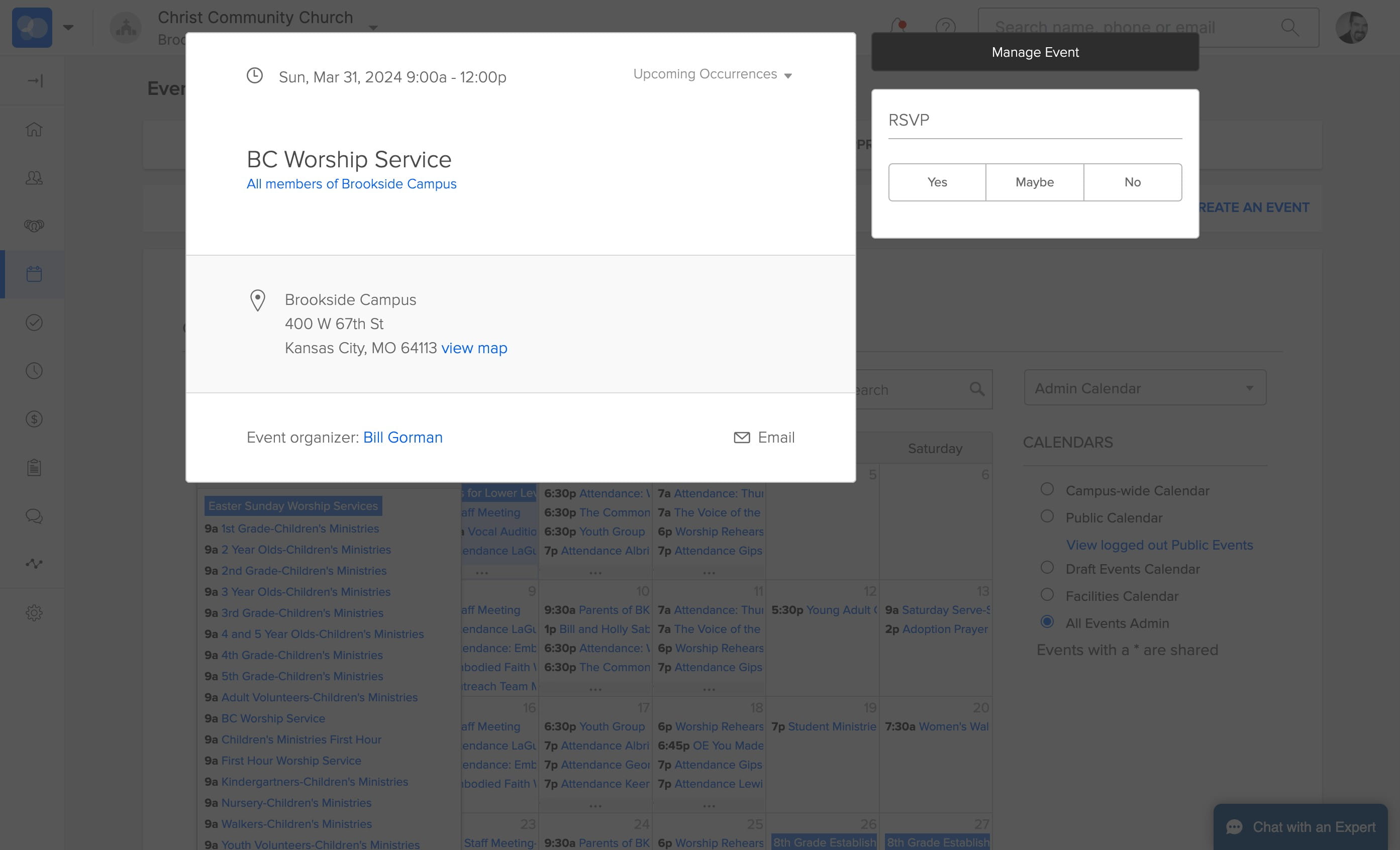RSVP No to the event
Image resolution: width=1400 pixels, height=850 pixels.
[x=1133, y=182]
